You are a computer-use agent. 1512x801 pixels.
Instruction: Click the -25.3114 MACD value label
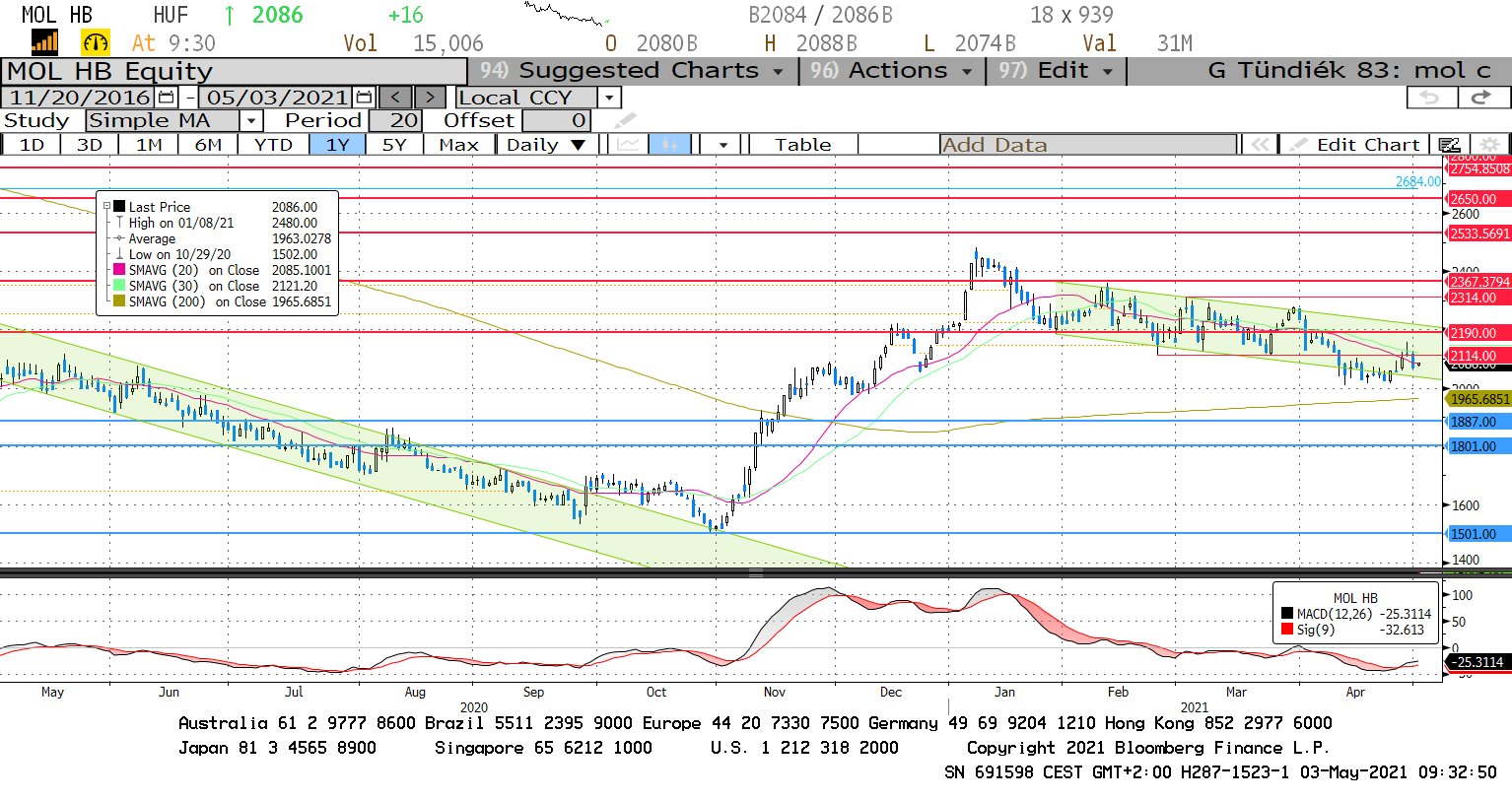tap(1478, 662)
